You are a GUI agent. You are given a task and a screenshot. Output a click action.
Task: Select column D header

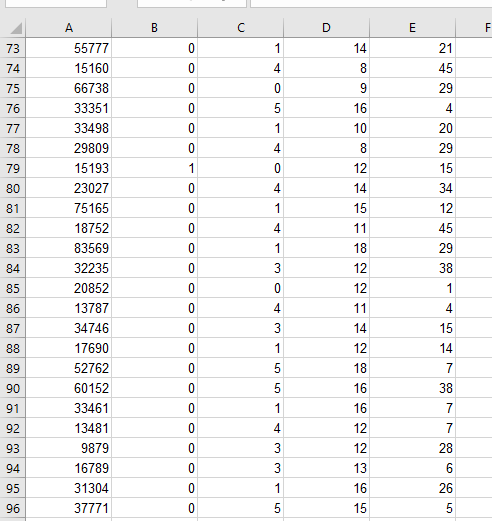click(326, 28)
